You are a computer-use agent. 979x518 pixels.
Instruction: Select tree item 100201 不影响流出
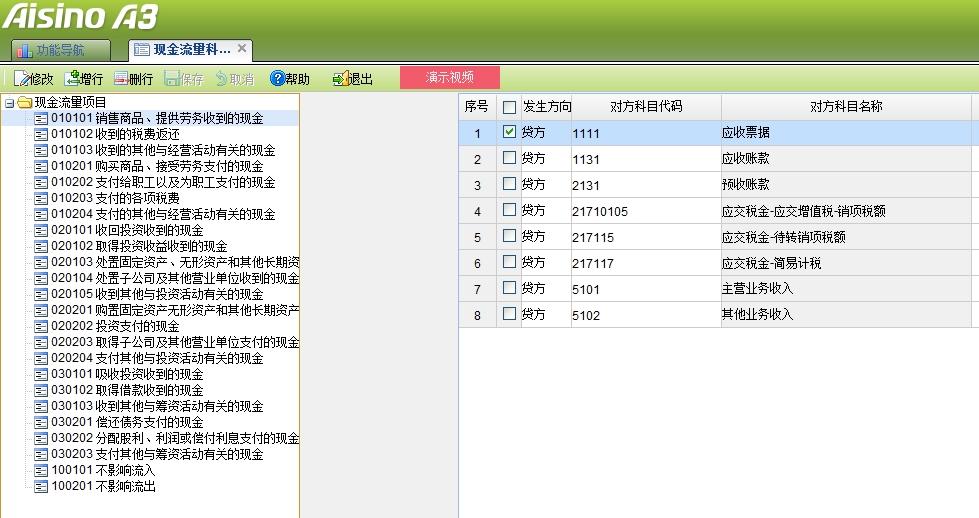(x=103, y=486)
